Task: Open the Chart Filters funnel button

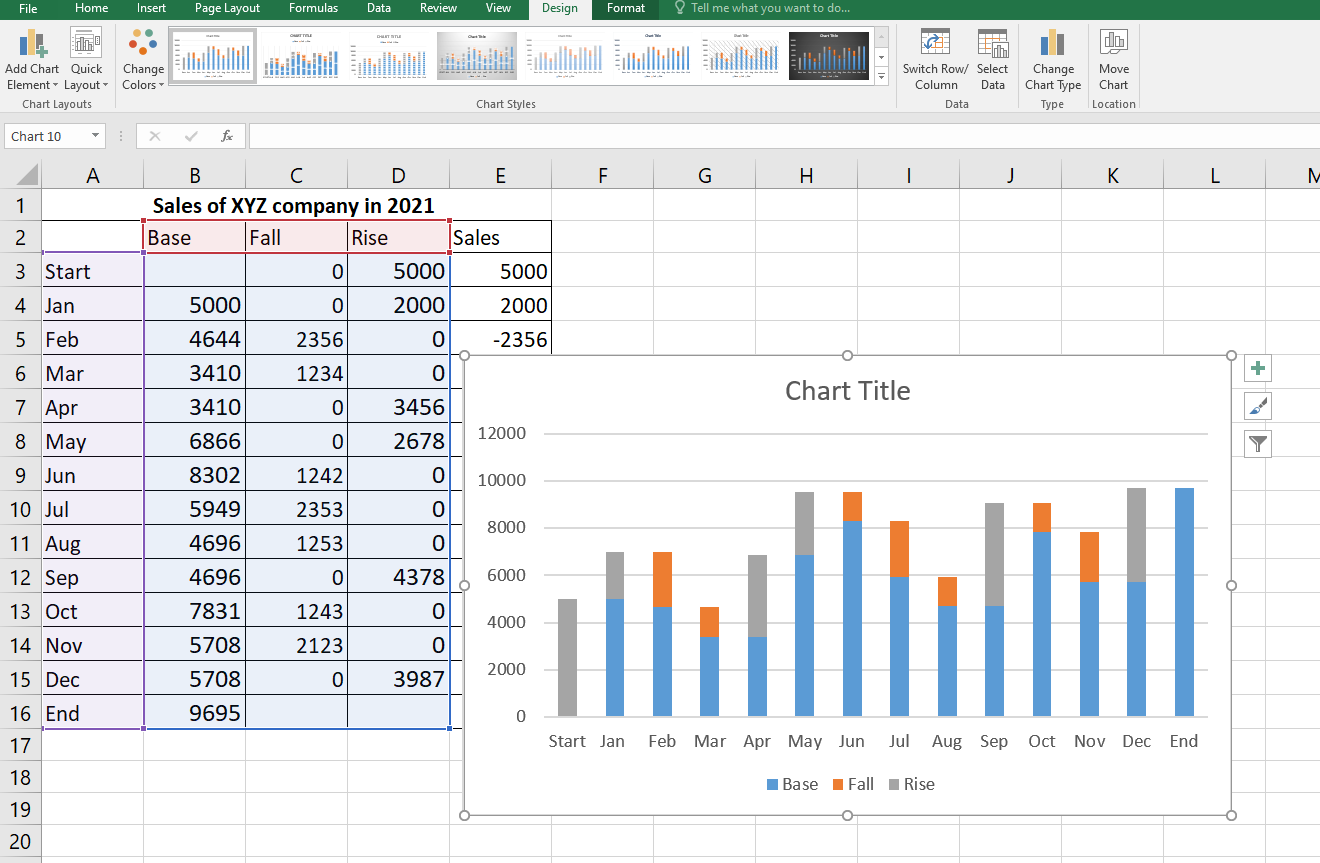Action: pos(1258,444)
